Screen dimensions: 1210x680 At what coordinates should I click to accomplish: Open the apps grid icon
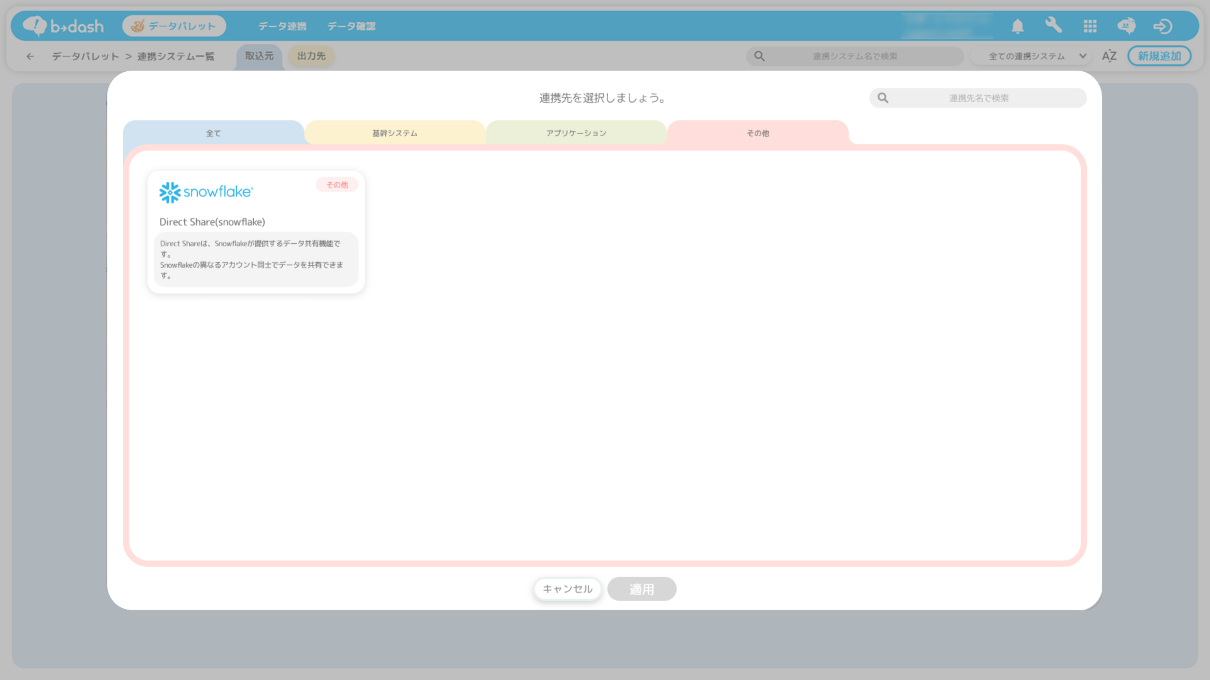click(1090, 26)
